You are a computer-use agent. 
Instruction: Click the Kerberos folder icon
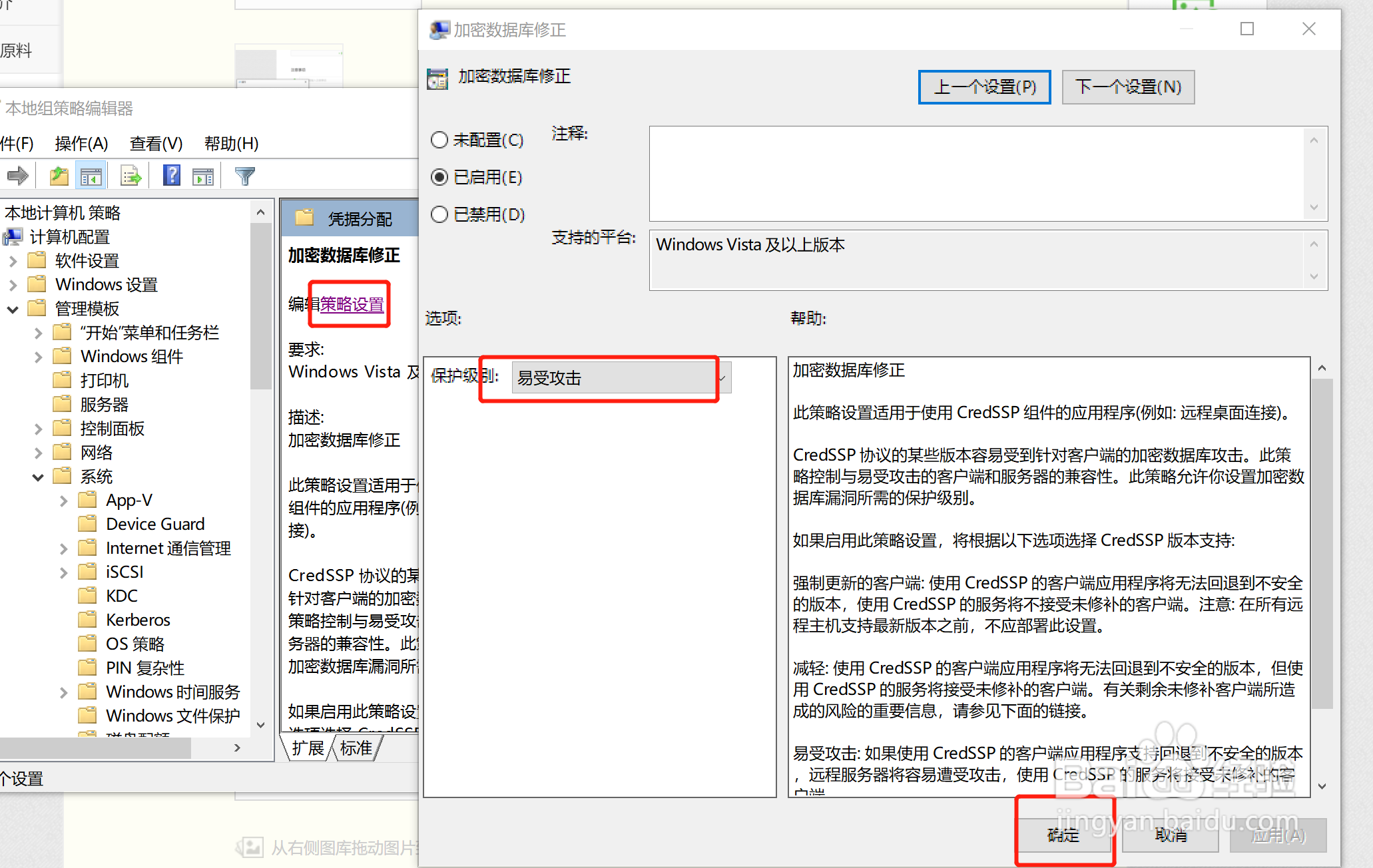coord(87,620)
